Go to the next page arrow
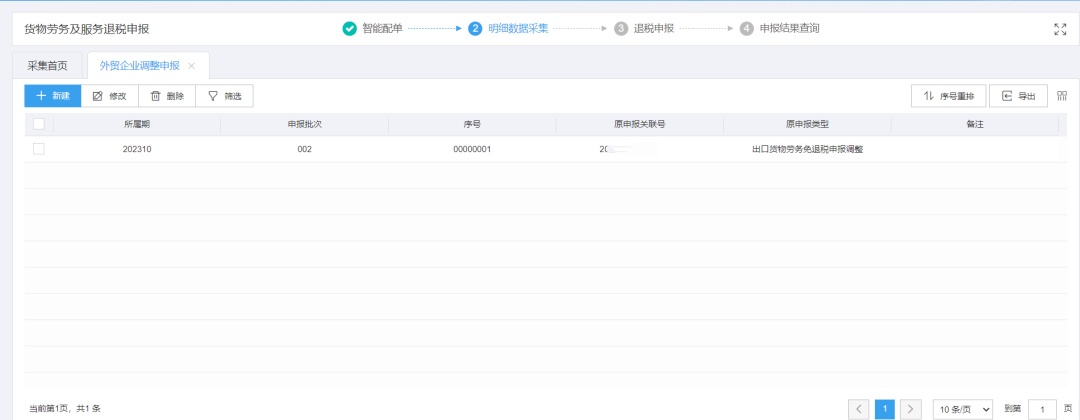Screen dimensions: 1080x420 coord(910,409)
